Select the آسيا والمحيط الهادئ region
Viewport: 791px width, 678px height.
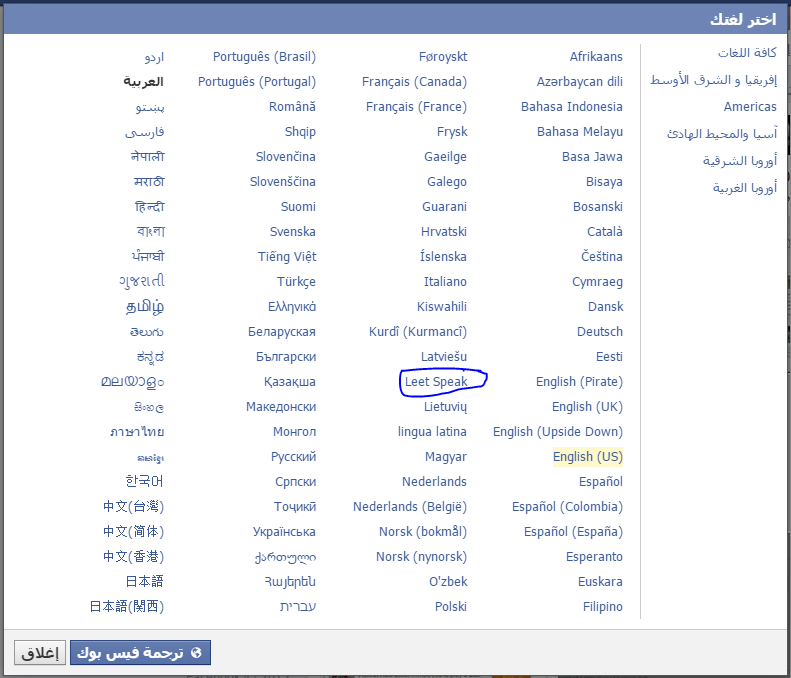pyautogui.click(x=722, y=133)
